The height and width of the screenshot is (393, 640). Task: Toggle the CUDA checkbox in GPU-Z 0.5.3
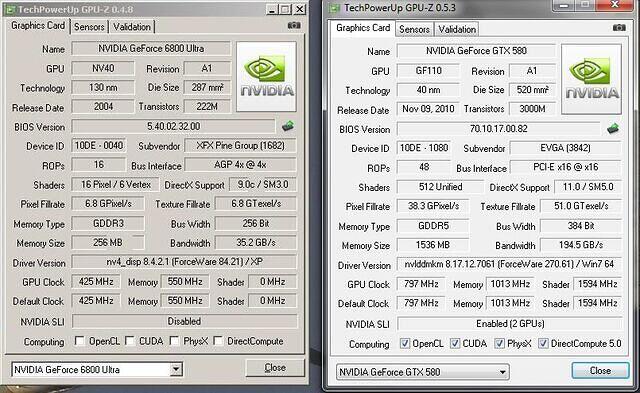455,344
